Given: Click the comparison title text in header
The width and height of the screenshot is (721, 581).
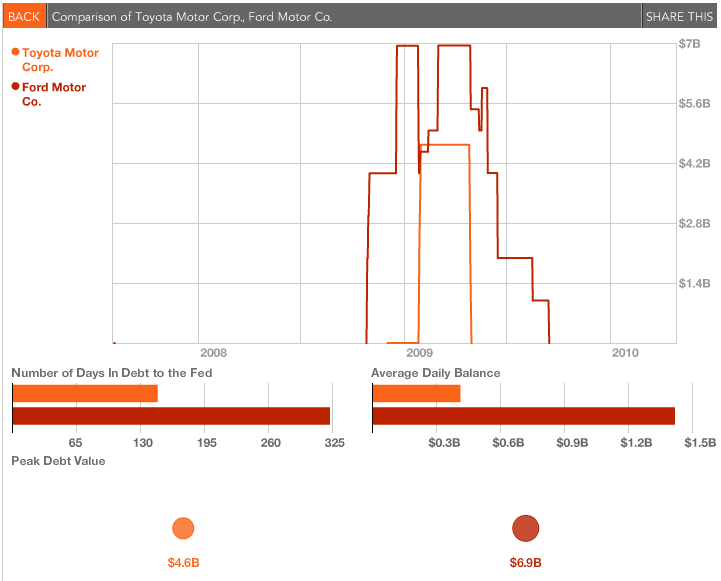Looking at the screenshot, I should point(192,17).
